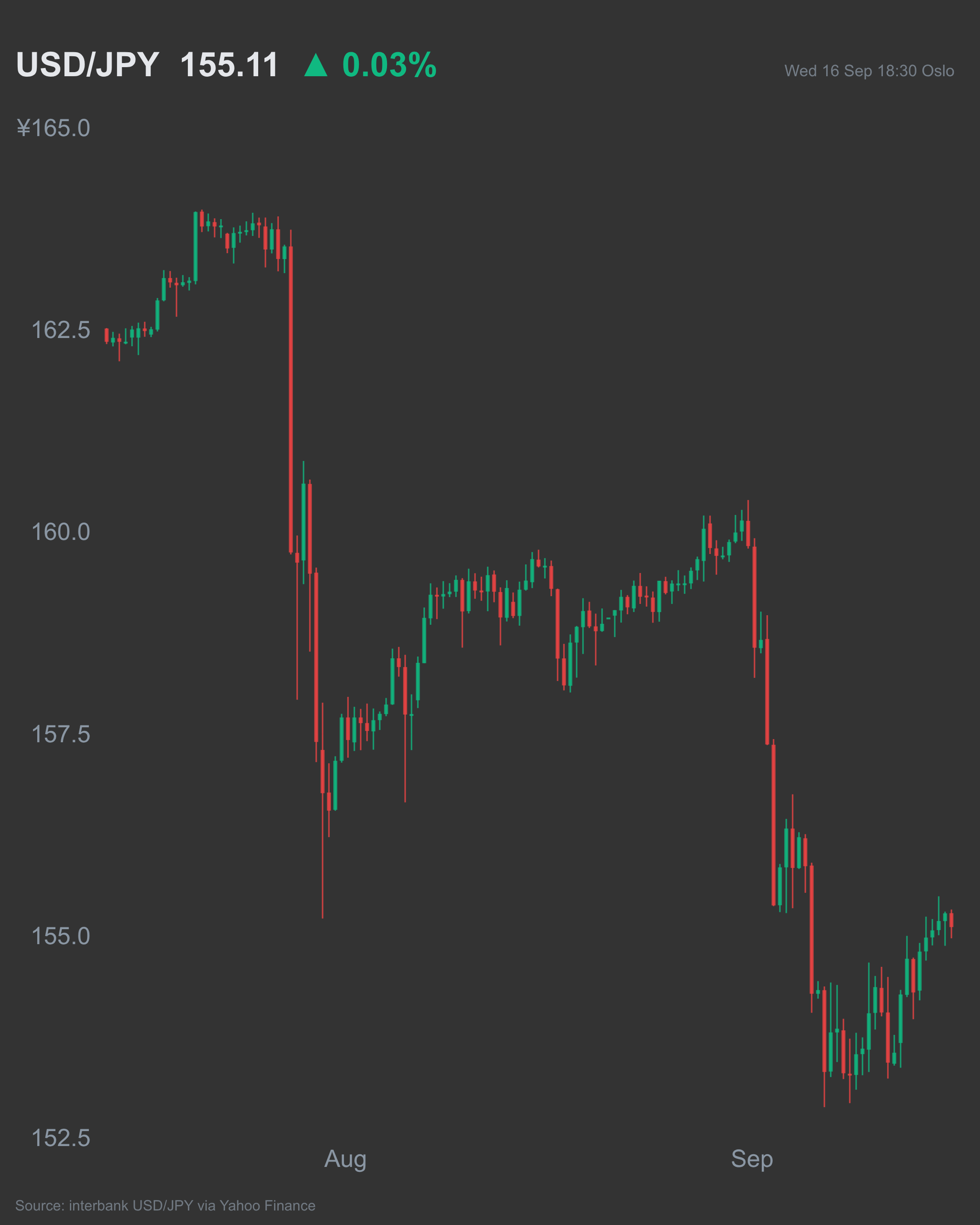The image size is (980, 1225).
Task: Click the green up-triangle change indicator
Action: coord(315,65)
